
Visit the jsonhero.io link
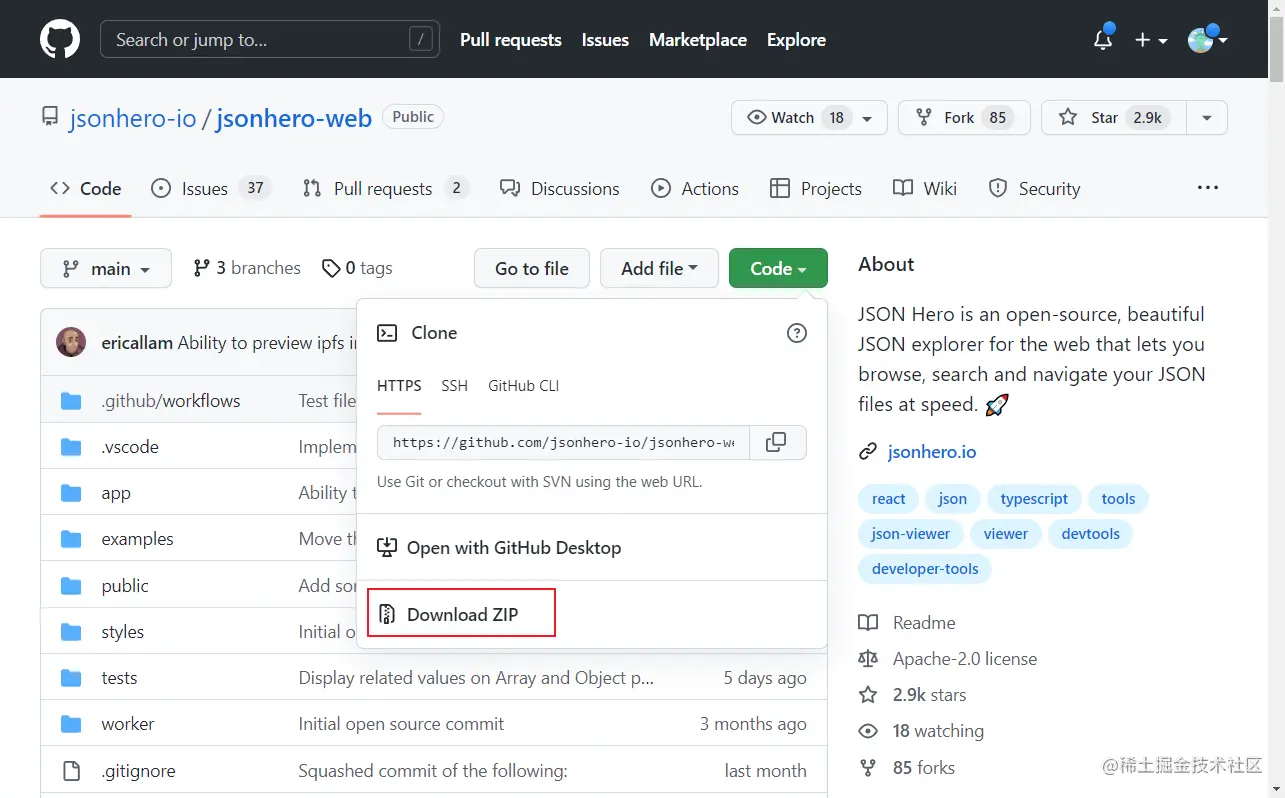[931, 451]
